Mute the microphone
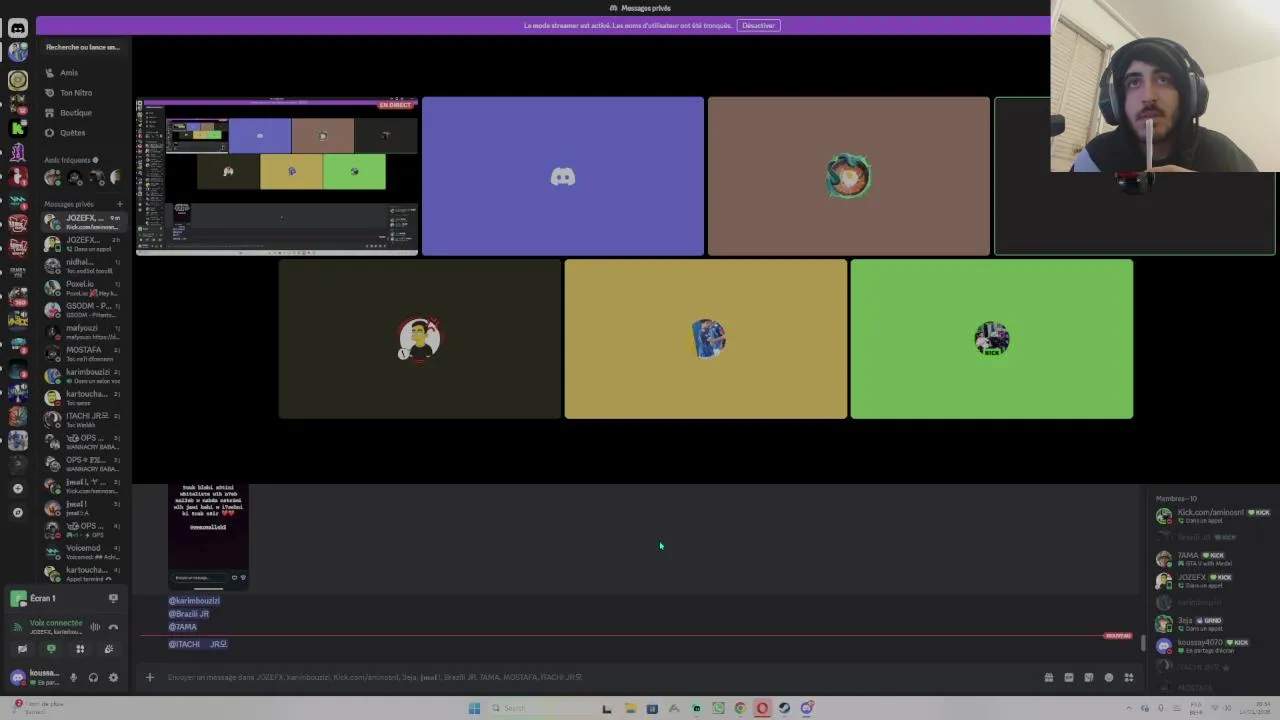 73,677
